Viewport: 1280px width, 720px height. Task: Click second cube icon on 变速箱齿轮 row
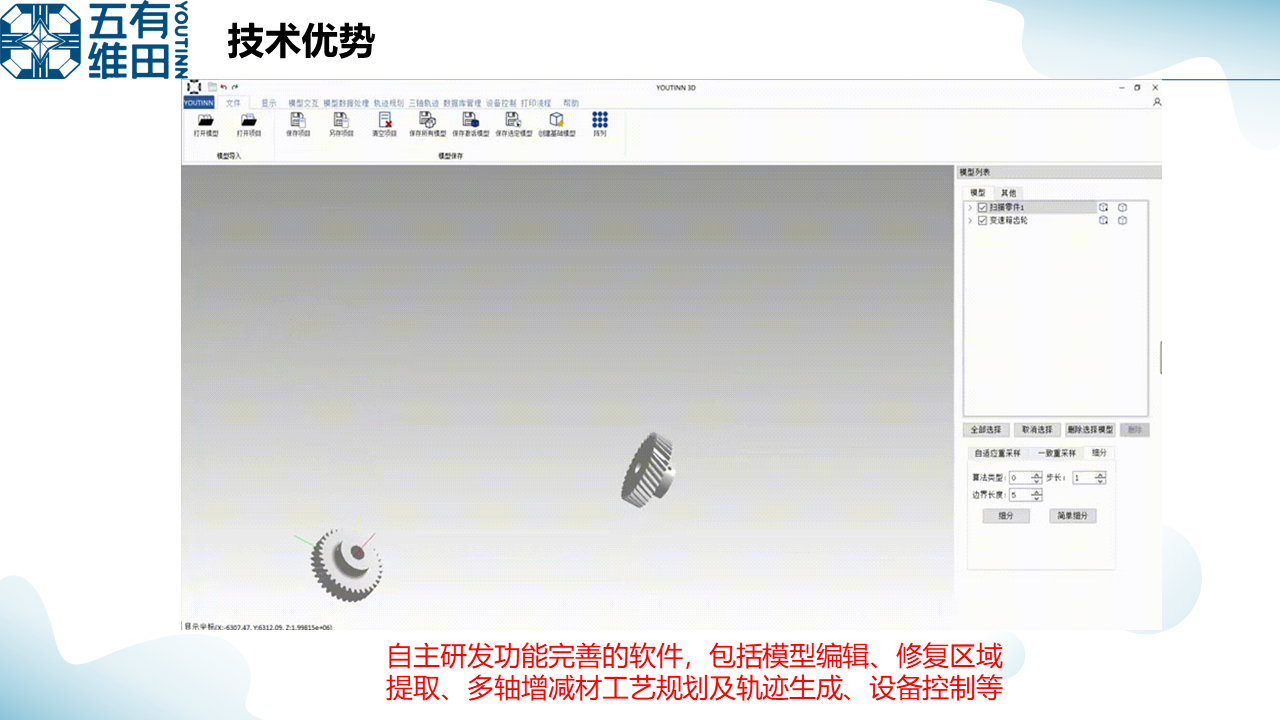[x=1122, y=220]
